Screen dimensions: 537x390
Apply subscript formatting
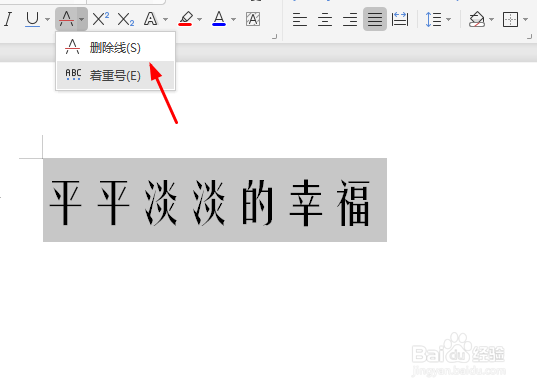(x=126, y=19)
